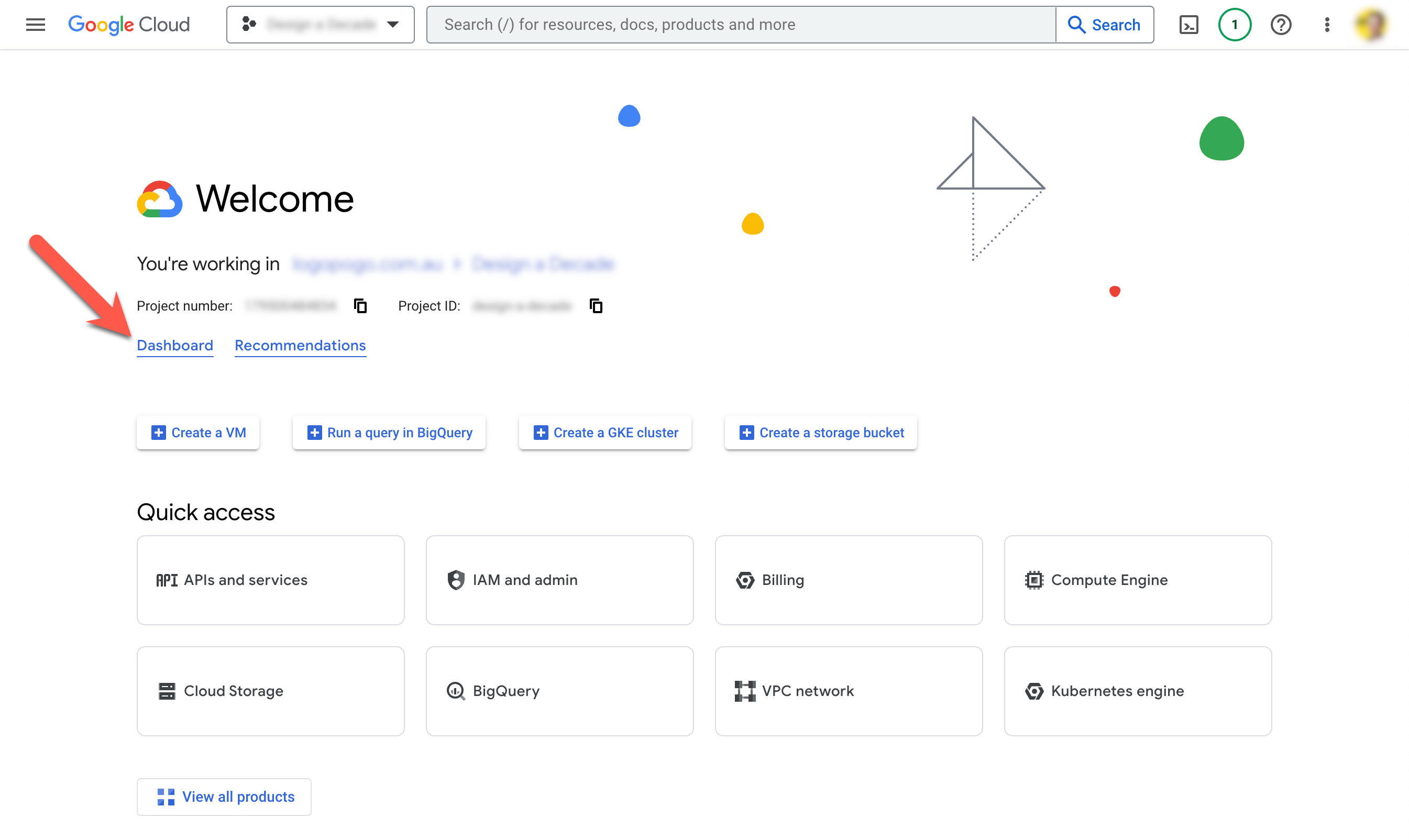This screenshot has height=840, width=1409.
Task: Open the user account avatar
Action: coord(1372,24)
